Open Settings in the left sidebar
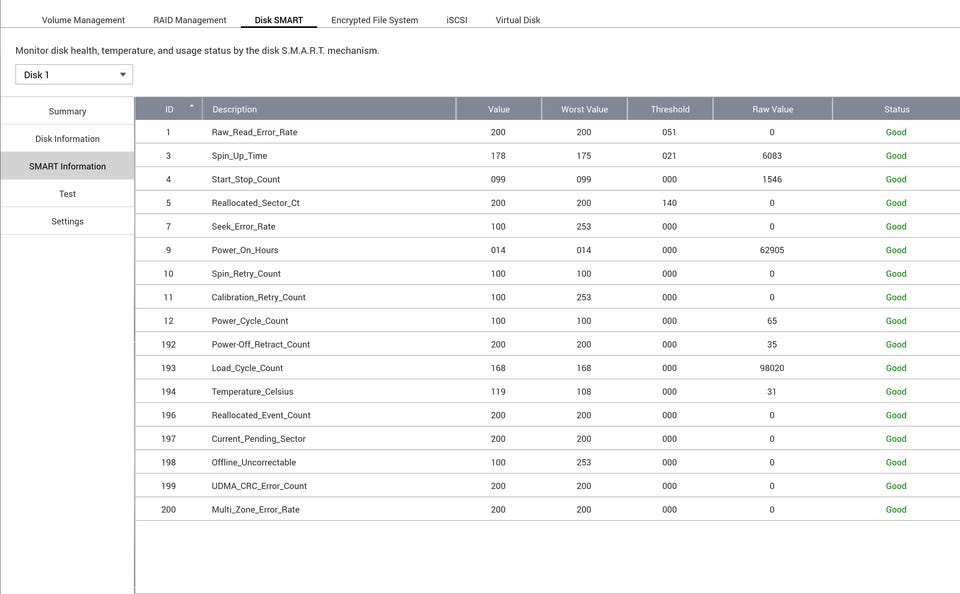The image size is (960, 594). (x=67, y=221)
